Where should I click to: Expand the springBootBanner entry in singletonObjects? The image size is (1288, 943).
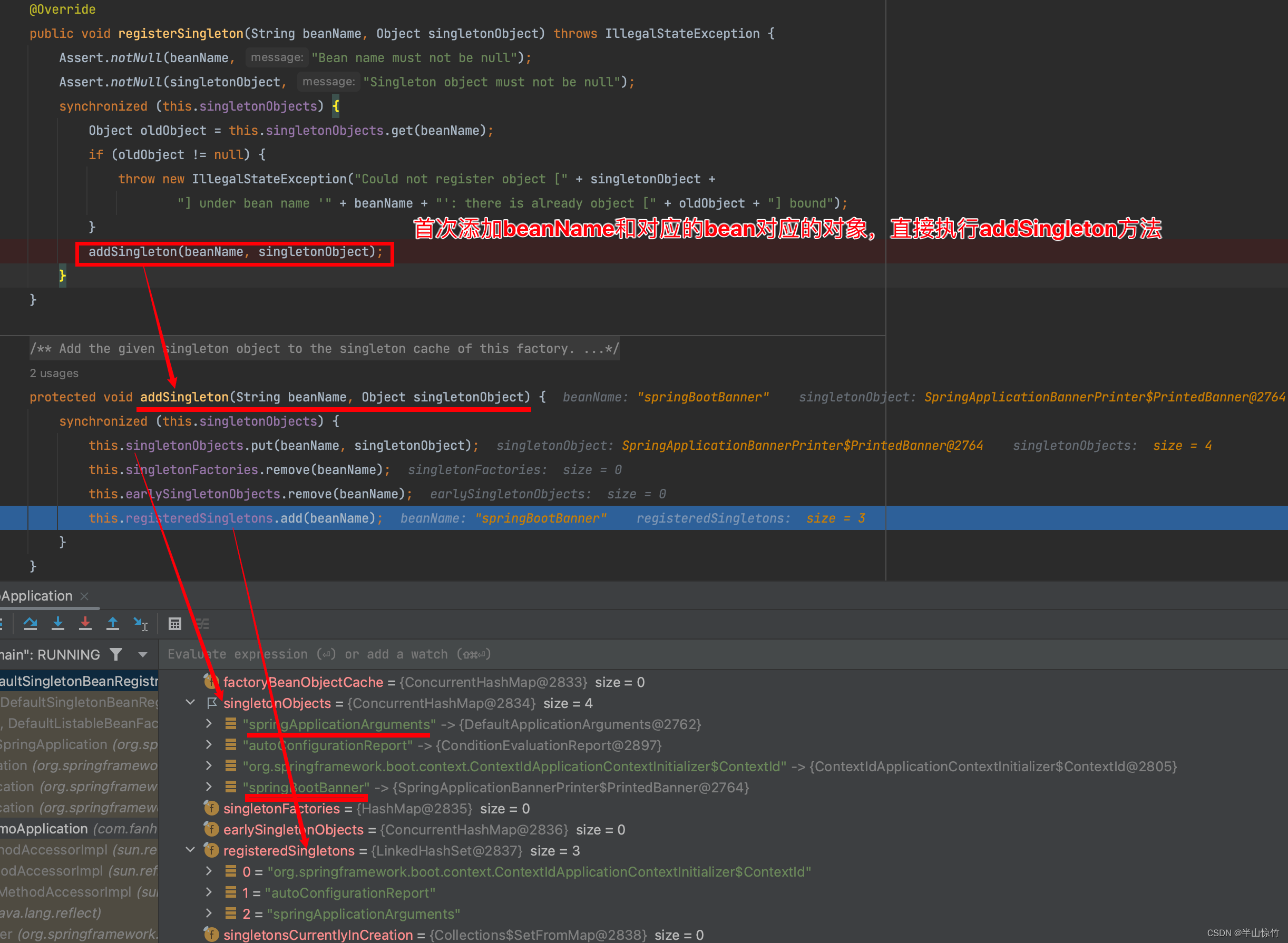click(231, 789)
